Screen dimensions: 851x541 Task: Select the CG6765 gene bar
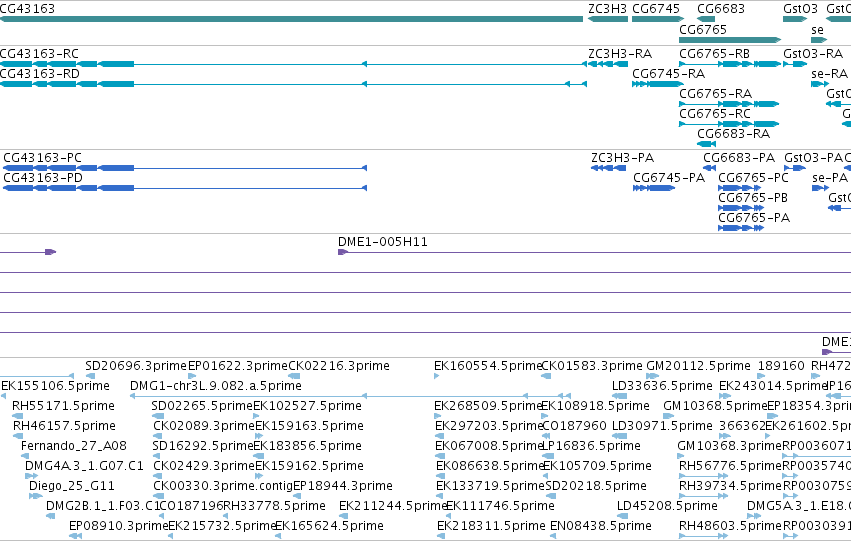point(730,40)
